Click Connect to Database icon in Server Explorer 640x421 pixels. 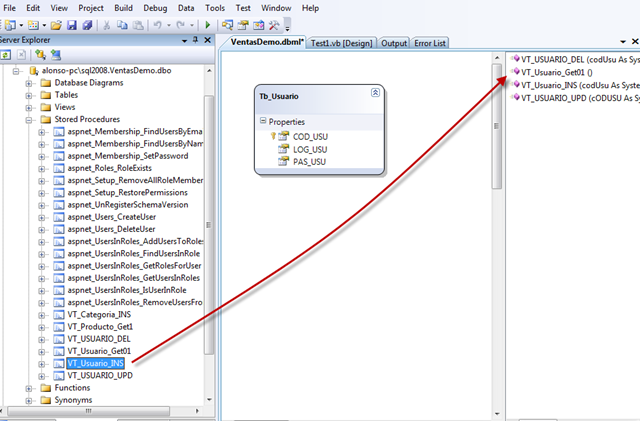tap(40, 55)
